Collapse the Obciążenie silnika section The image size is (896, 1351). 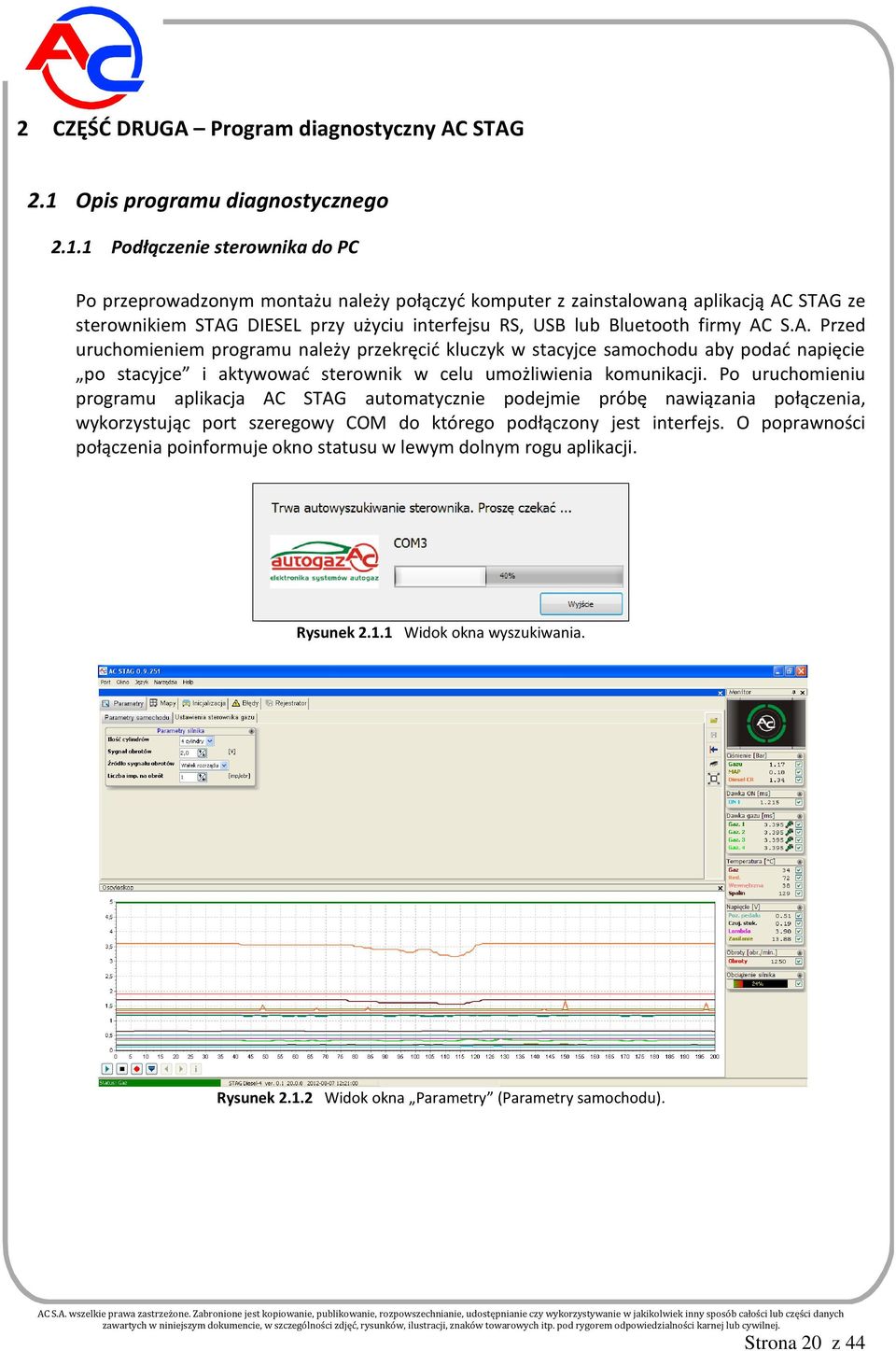pos(800,976)
